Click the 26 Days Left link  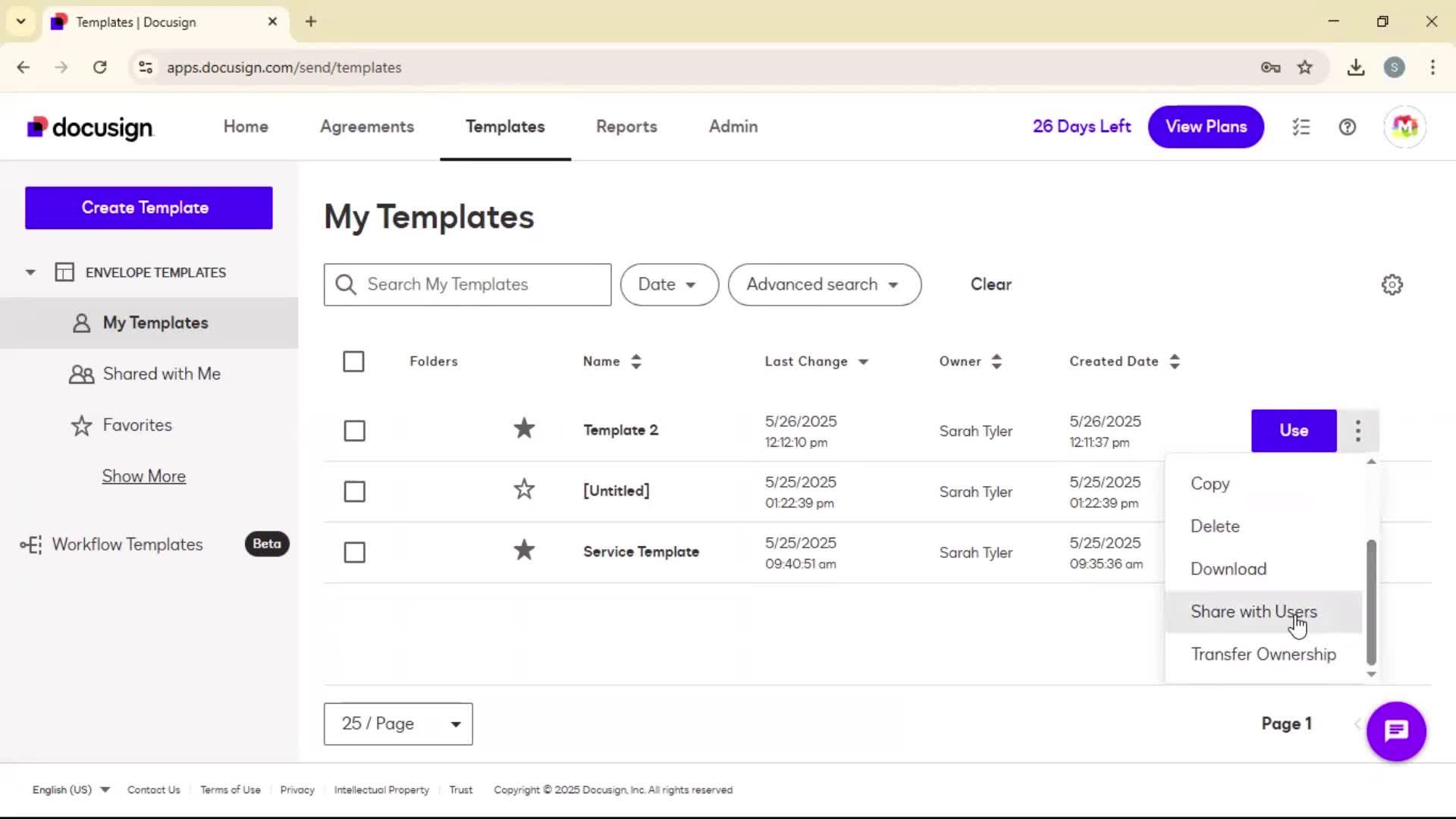coord(1081,127)
